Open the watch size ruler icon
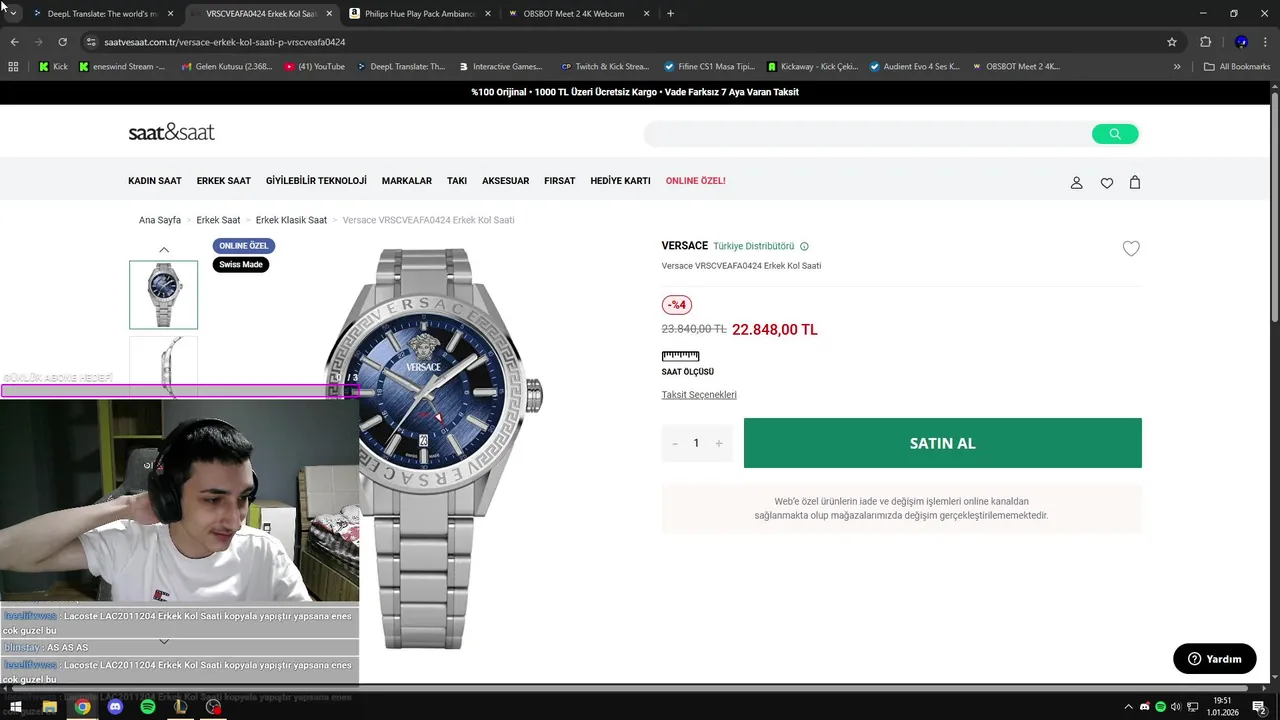 (680, 356)
